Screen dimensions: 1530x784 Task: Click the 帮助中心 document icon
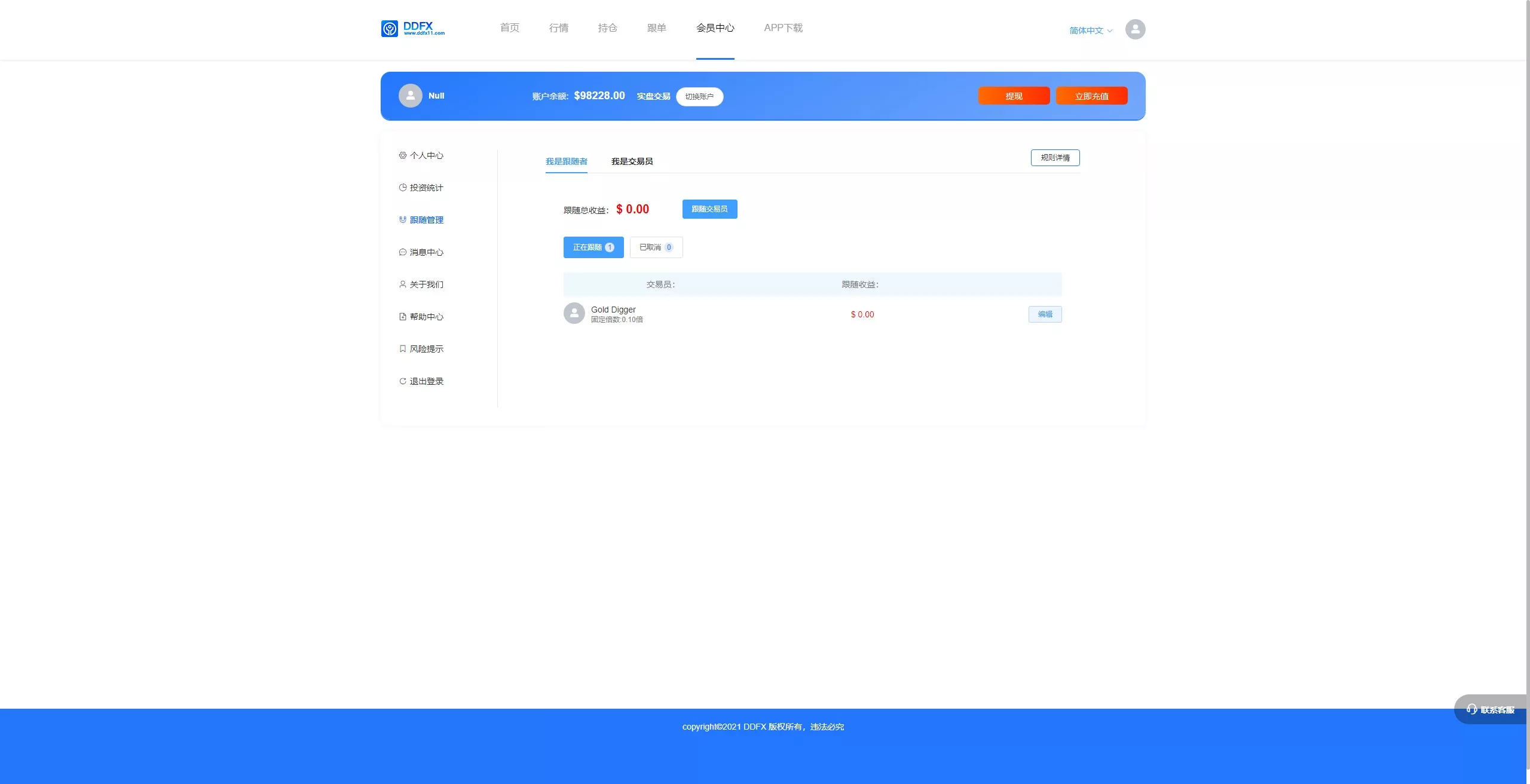point(402,317)
